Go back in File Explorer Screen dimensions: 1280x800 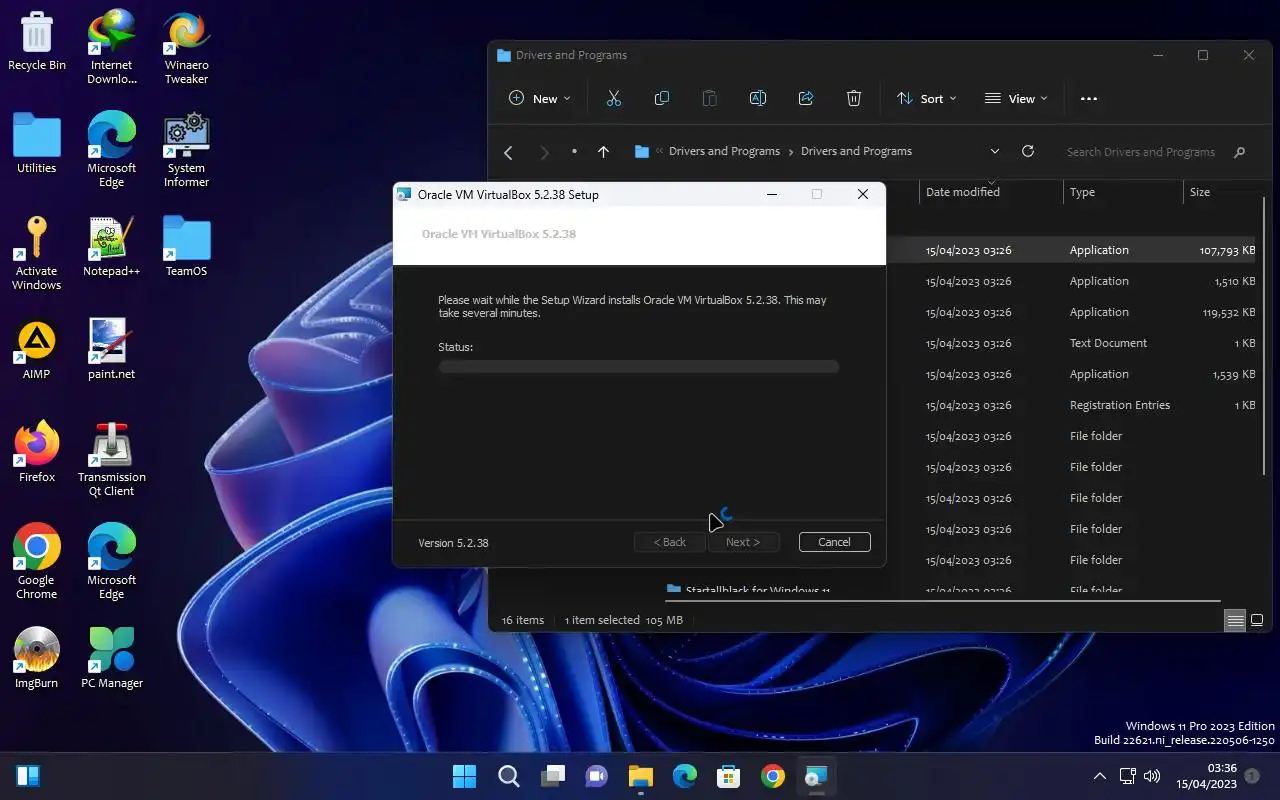tap(508, 152)
